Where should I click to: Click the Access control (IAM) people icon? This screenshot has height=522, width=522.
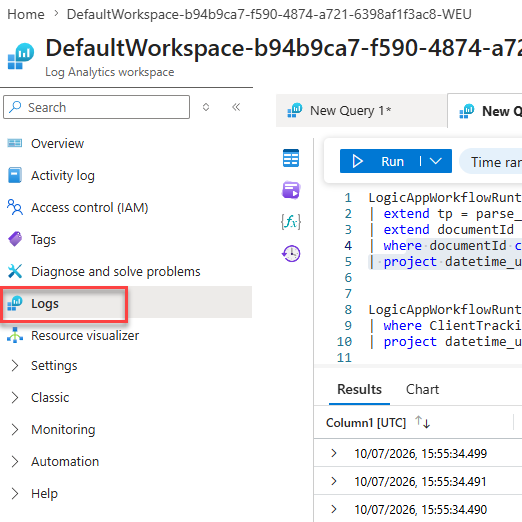pos(15,207)
